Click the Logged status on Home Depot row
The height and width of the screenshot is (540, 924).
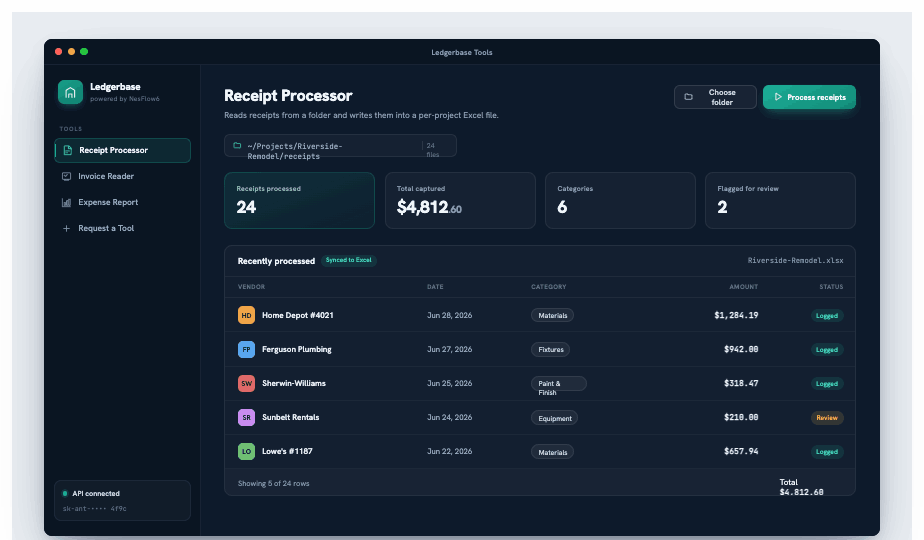click(827, 315)
